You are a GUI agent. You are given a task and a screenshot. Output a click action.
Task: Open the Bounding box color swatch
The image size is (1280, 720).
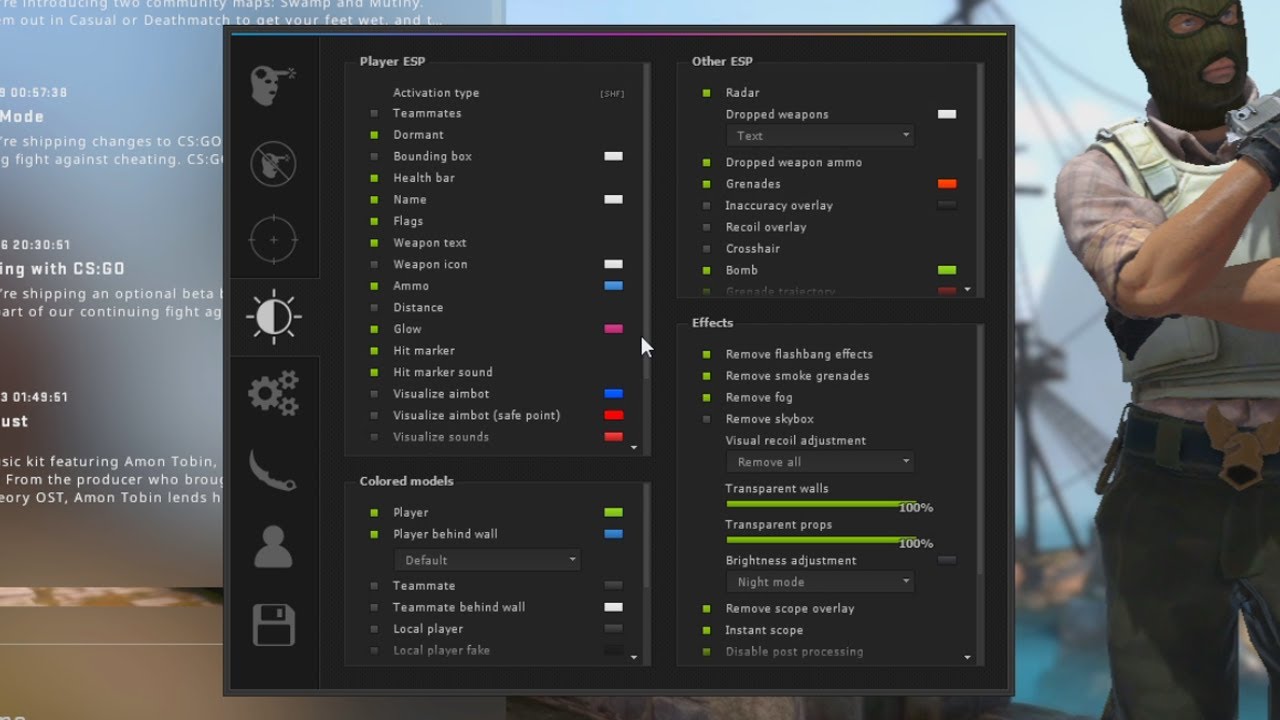coord(614,157)
